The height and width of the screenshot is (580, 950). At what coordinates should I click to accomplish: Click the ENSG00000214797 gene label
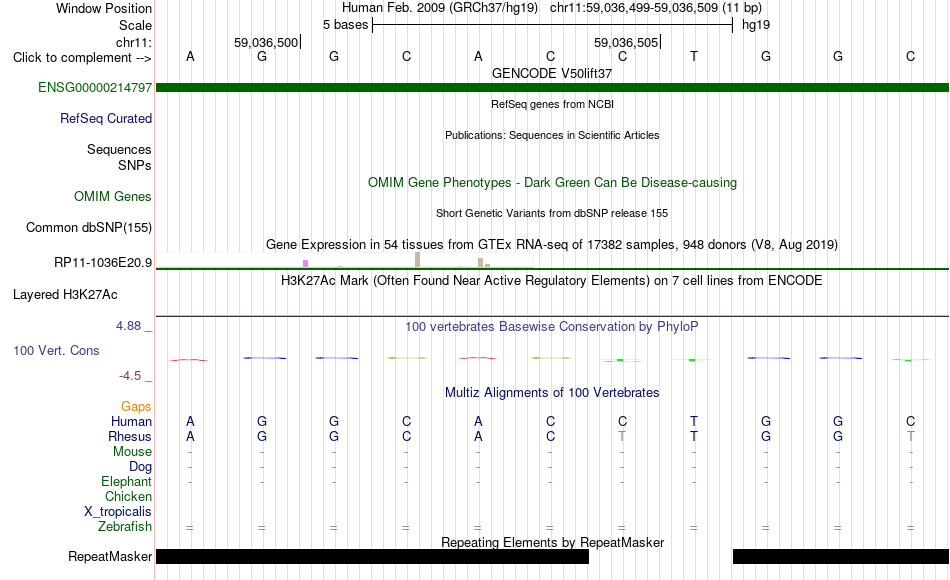(x=95, y=87)
